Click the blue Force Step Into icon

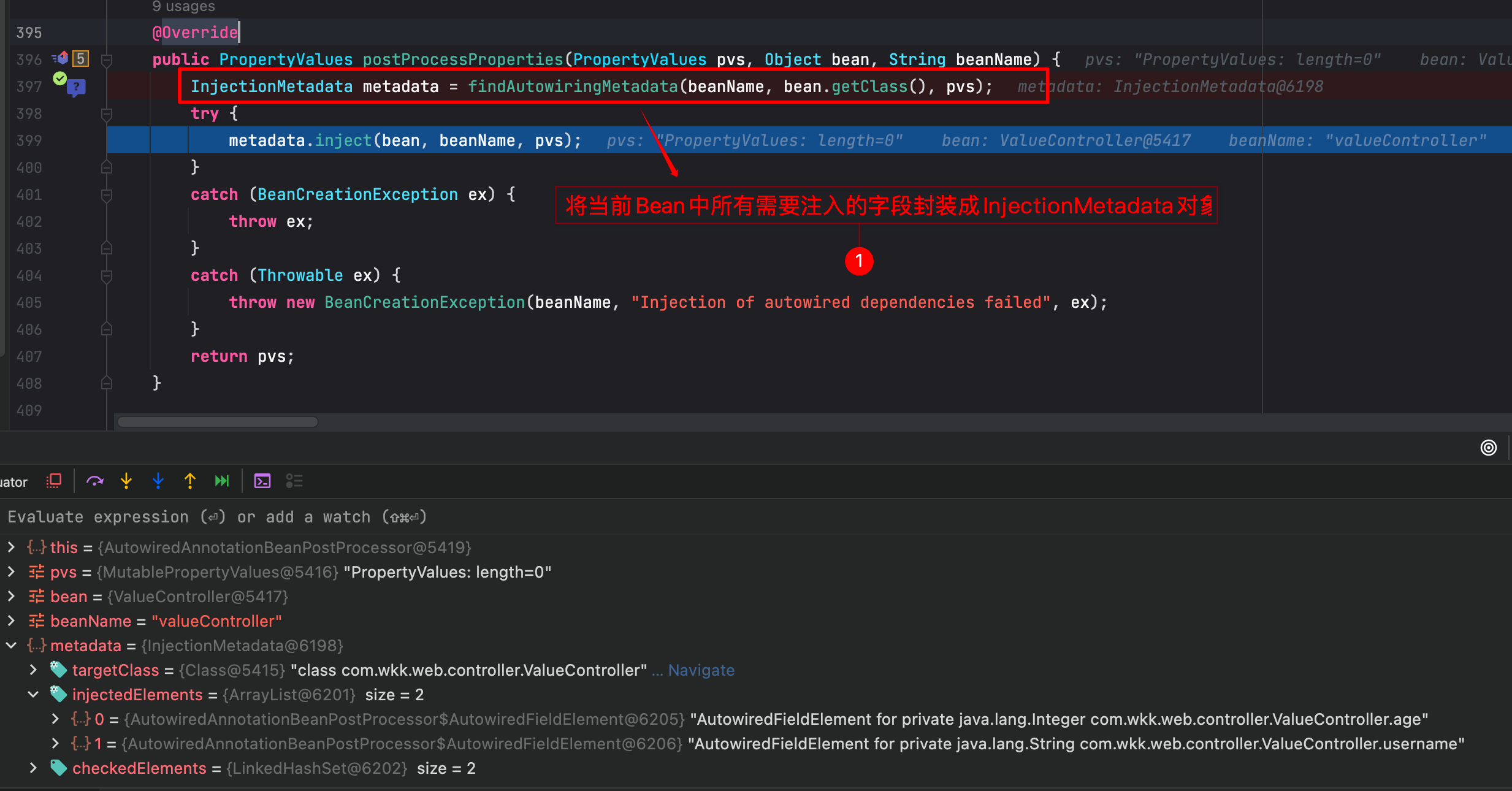point(158,481)
